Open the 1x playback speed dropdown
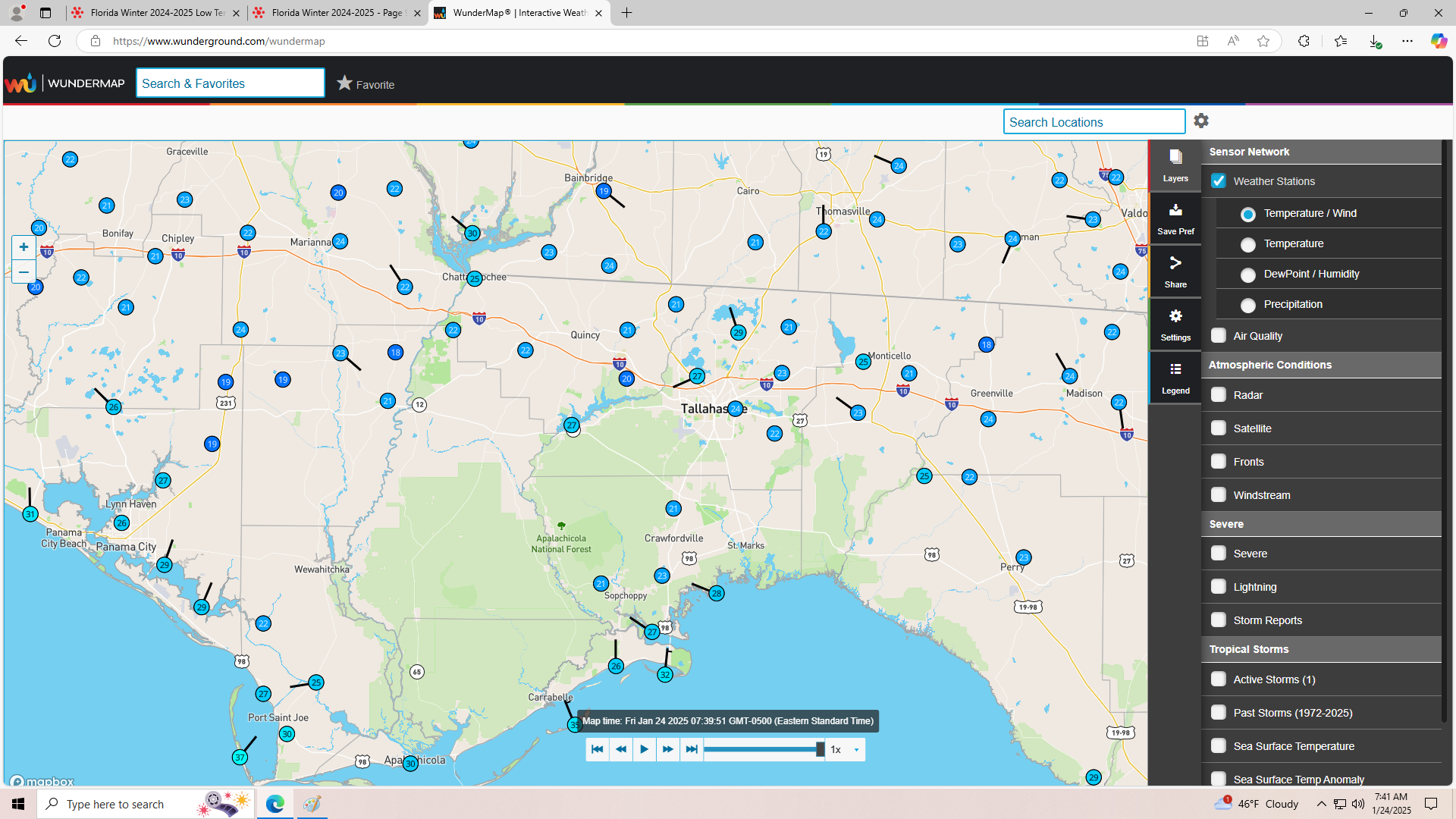1456x819 pixels. pyautogui.click(x=846, y=749)
